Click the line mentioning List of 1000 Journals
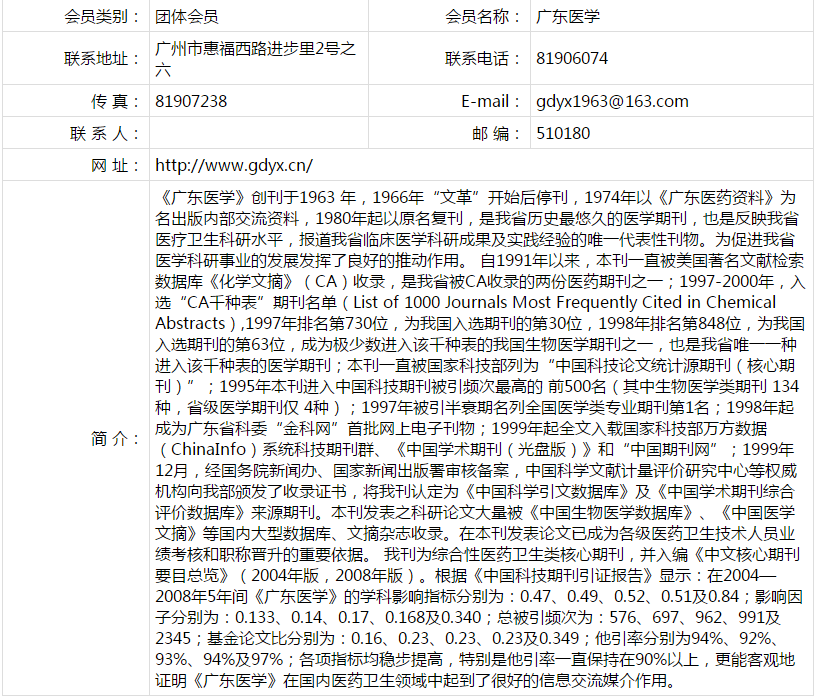Viewport: 817px width, 698px height. pos(466,302)
